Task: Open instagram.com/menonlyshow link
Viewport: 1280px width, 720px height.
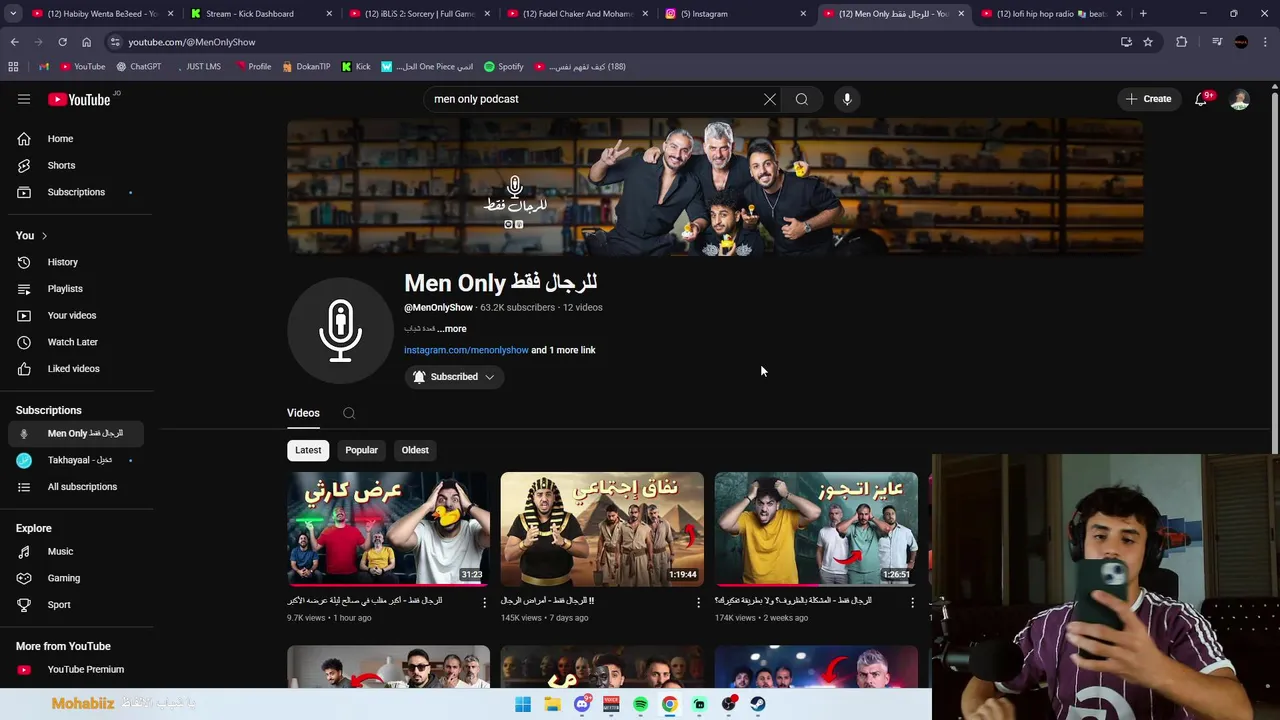Action: (466, 350)
